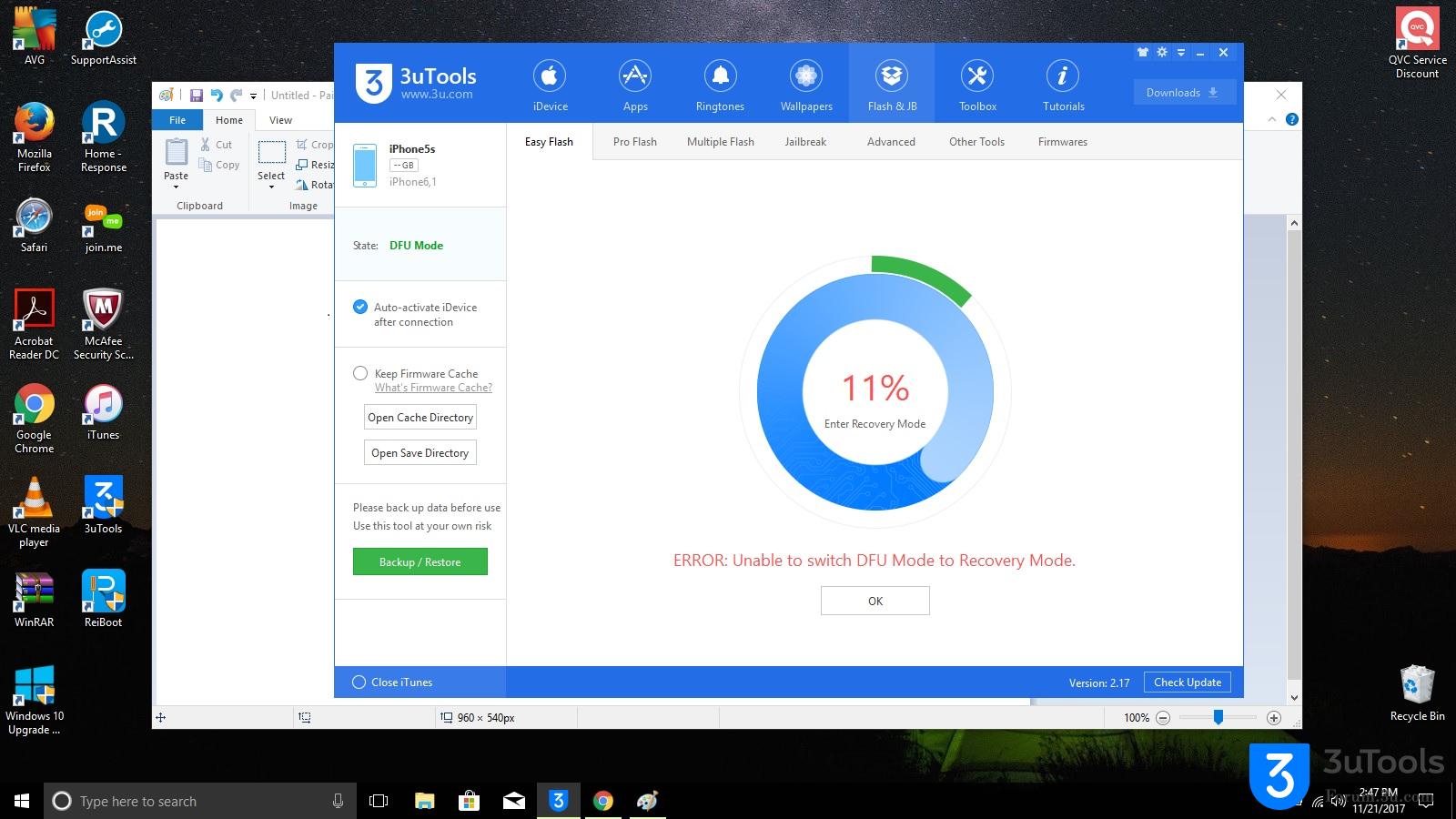
Task: Collapse the Paint ribbon with the chevron
Action: [1272, 119]
